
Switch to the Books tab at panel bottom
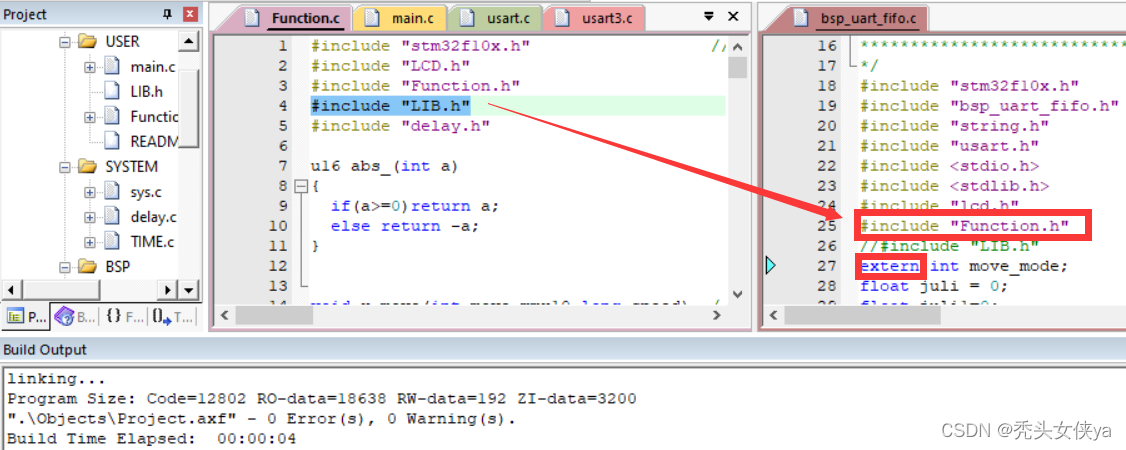(75, 316)
